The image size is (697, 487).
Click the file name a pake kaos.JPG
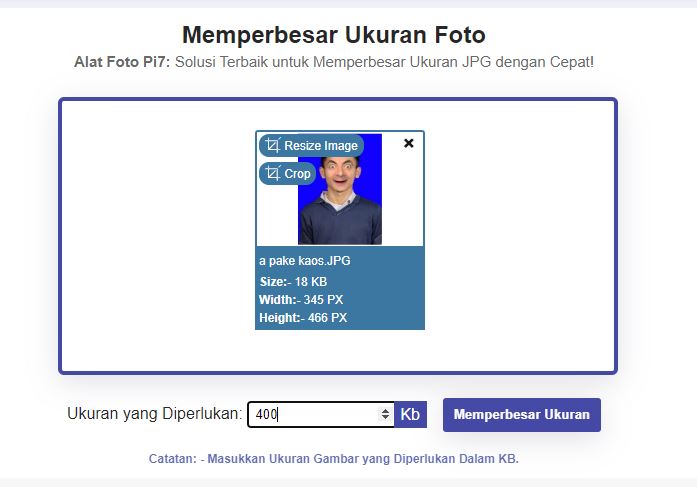point(304,261)
